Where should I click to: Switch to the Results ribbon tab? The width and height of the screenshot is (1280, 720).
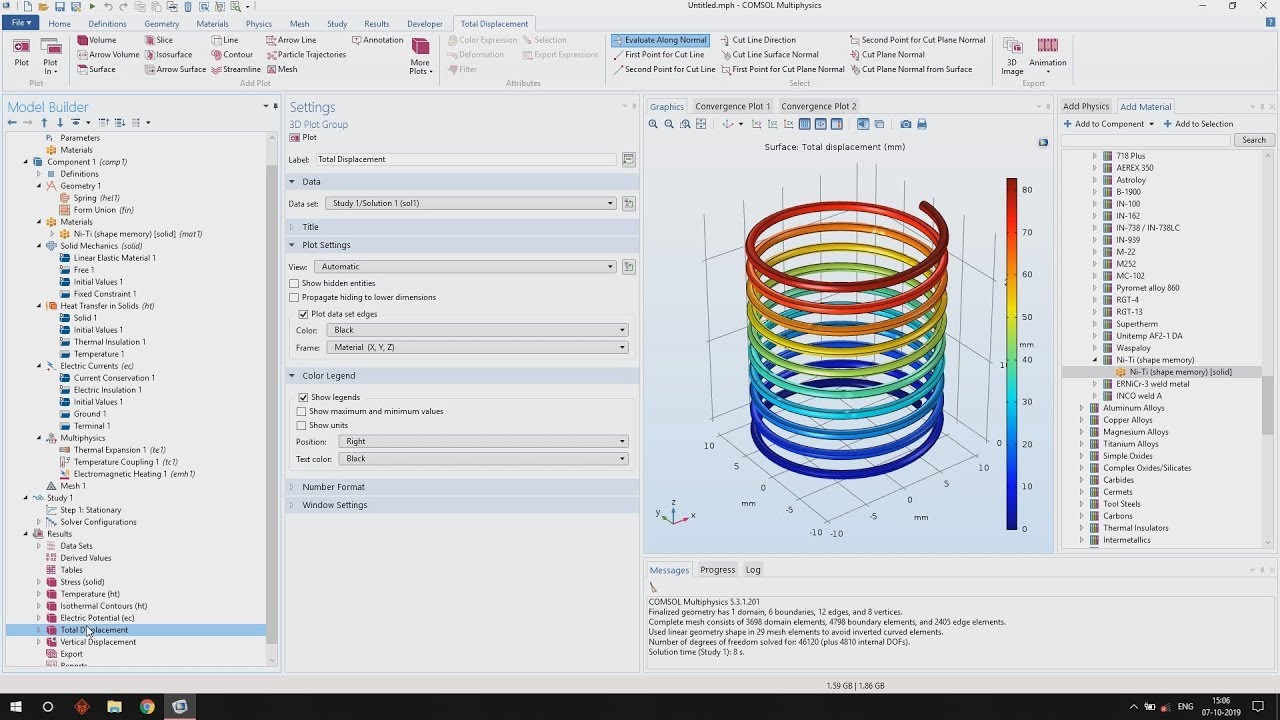377,24
